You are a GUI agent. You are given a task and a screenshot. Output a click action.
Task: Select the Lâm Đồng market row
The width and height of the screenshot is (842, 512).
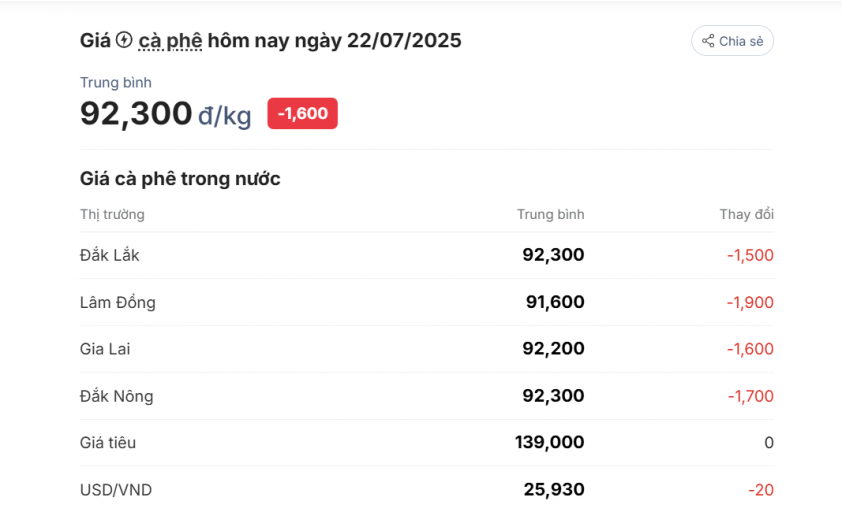click(x=426, y=302)
